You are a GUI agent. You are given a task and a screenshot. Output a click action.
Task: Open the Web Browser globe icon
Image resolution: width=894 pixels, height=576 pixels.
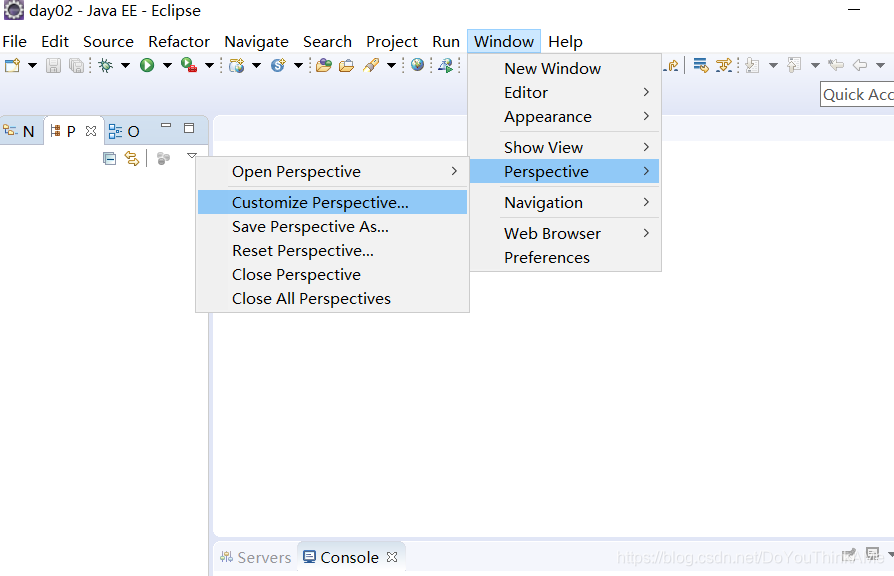coord(417,65)
